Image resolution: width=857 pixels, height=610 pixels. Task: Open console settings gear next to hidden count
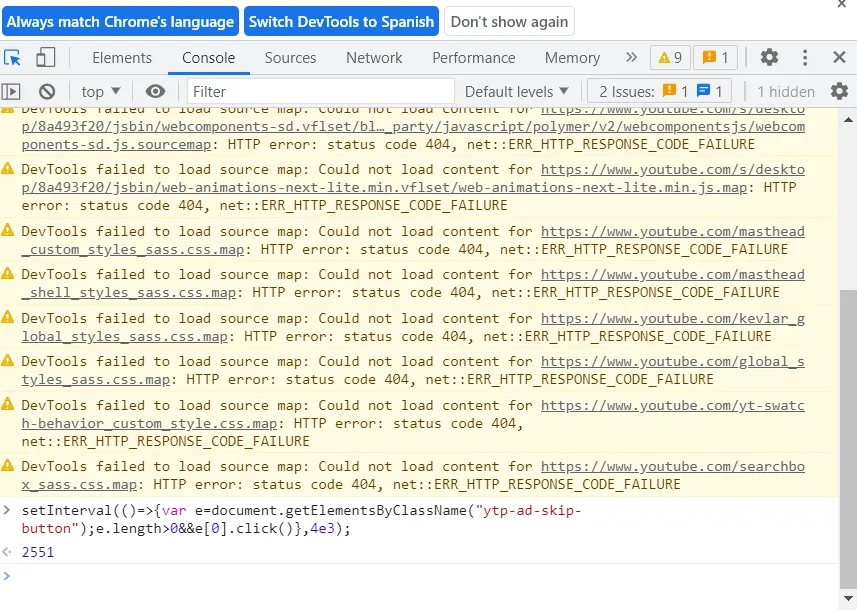839,91
